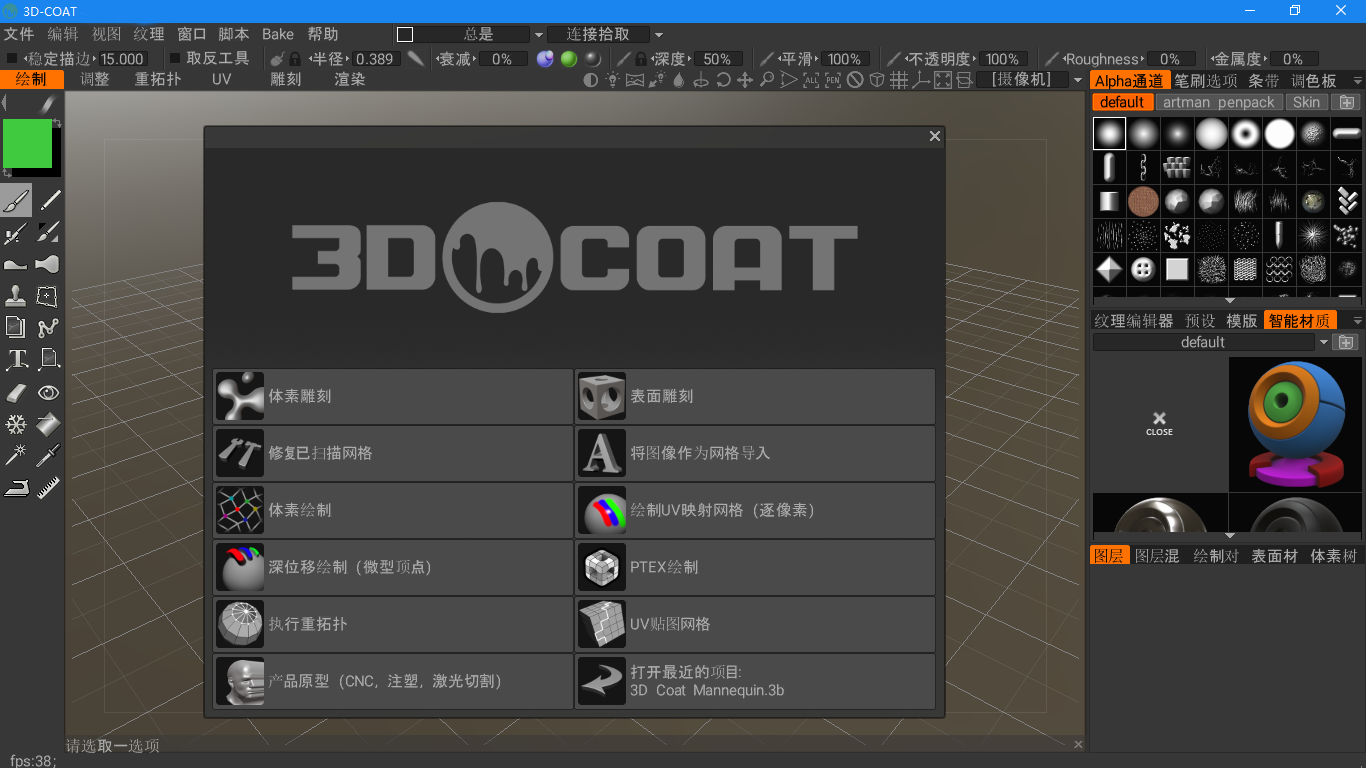
Task: Open the 连接拾取 dropdown arrow
Action: tap(659, 35)
